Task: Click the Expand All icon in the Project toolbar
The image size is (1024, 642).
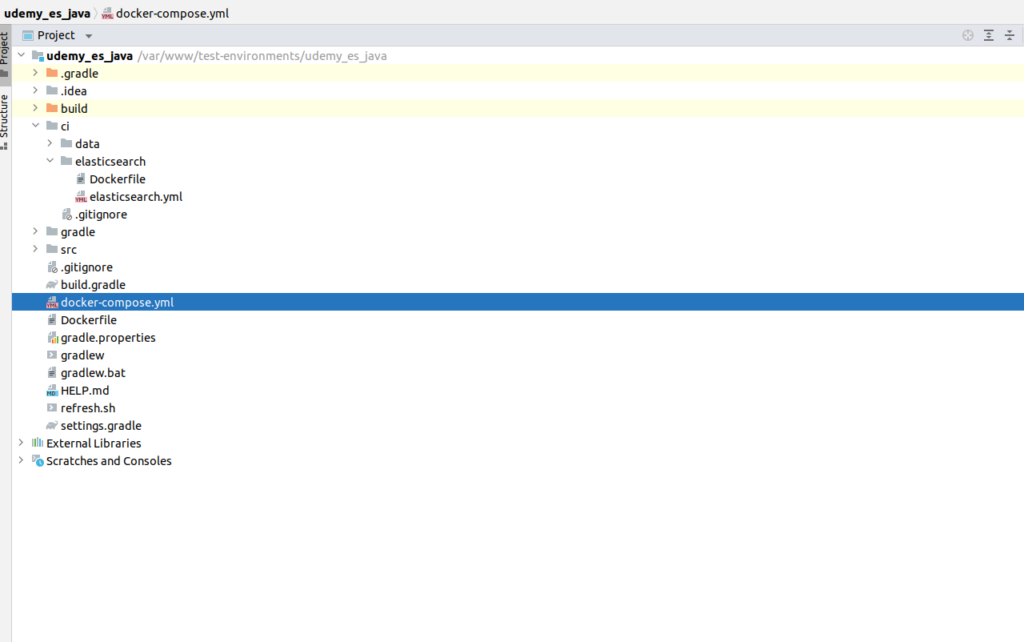Action: pyautogui.click(x=988, y=34)
